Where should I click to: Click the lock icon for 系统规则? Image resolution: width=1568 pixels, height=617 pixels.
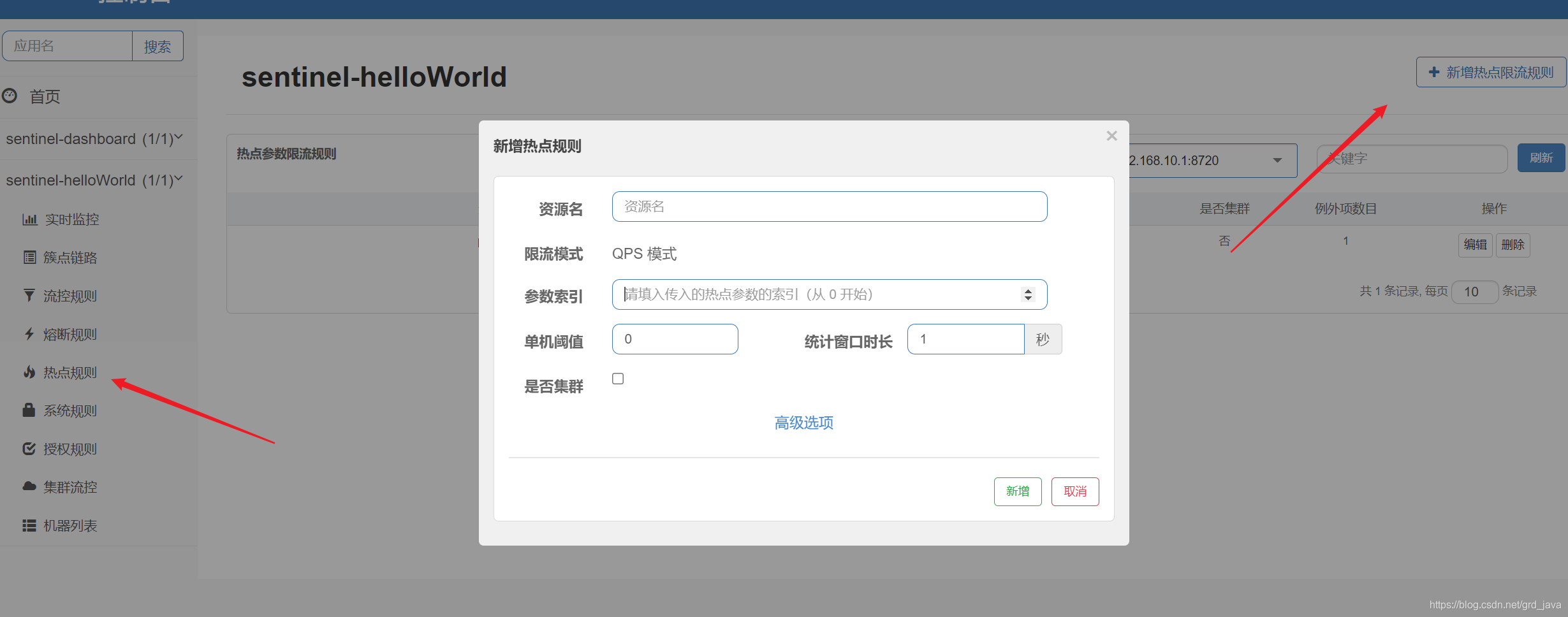(x=29, y=410)
